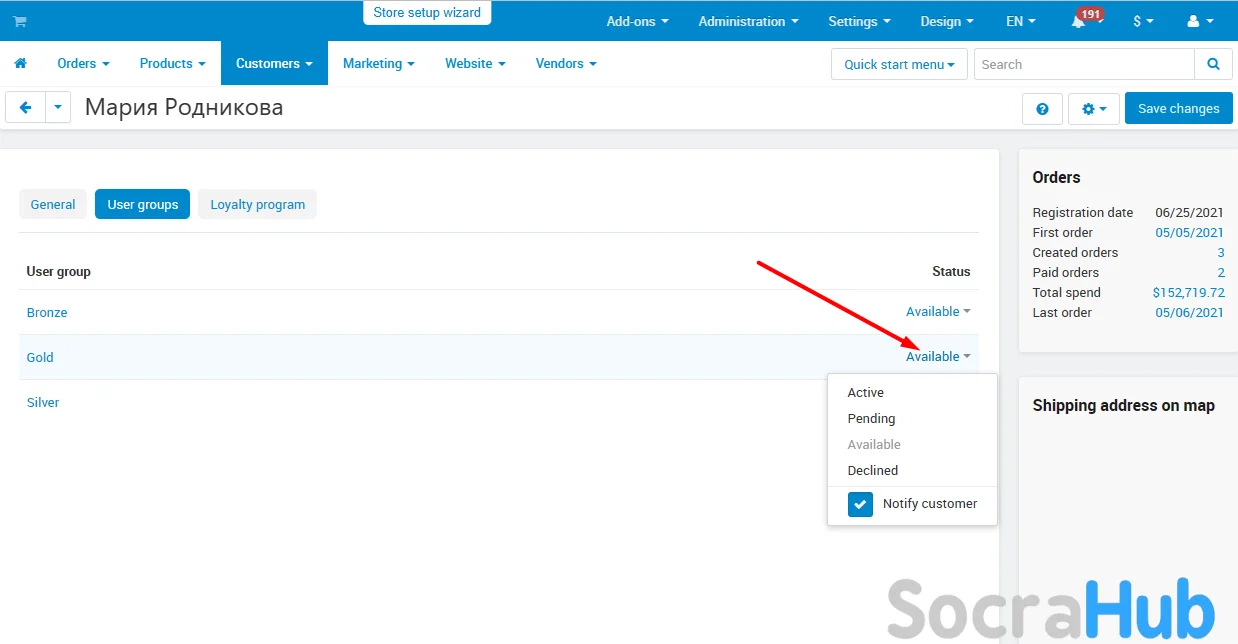Image resolution: width=1238 pixels, height=644 pixels.
Task: Open the Gold user group link
Action: coord(40,357)
